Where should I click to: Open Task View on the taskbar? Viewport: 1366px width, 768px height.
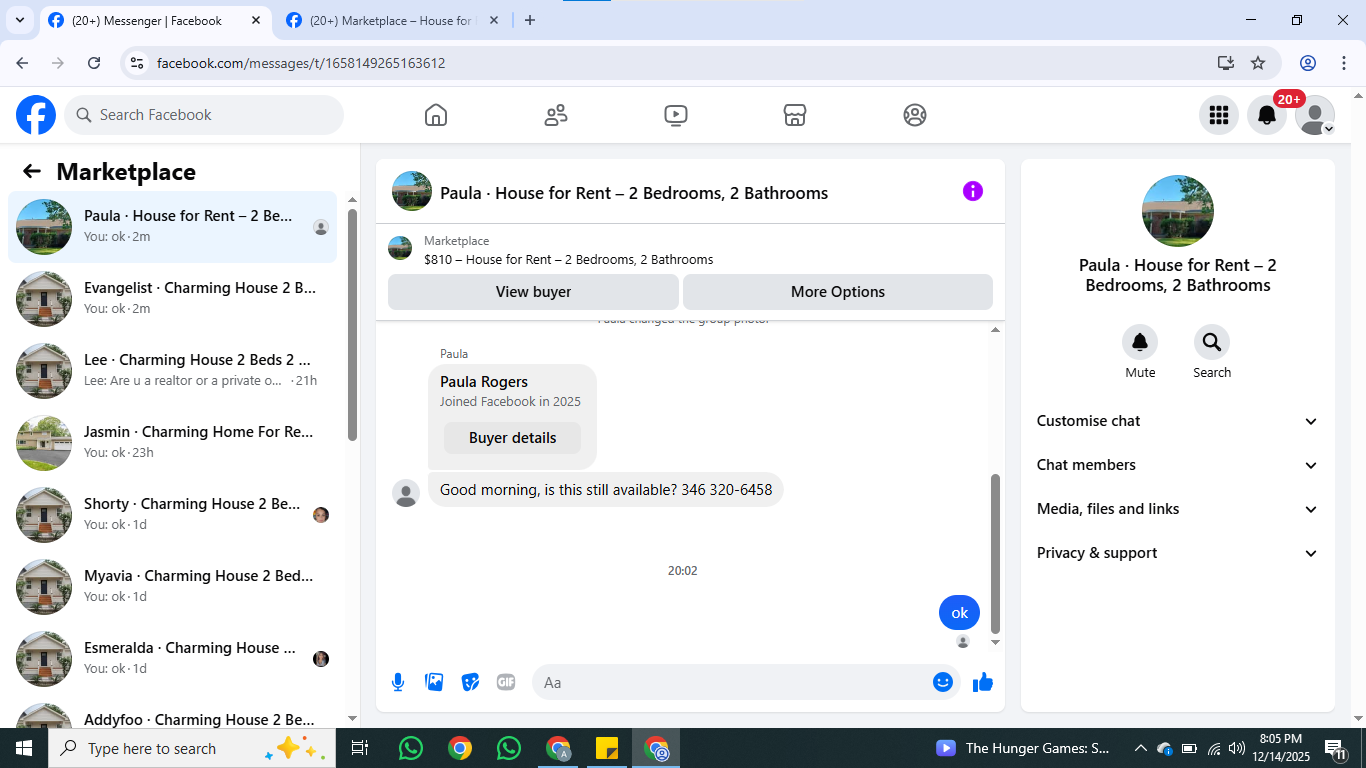360,748
